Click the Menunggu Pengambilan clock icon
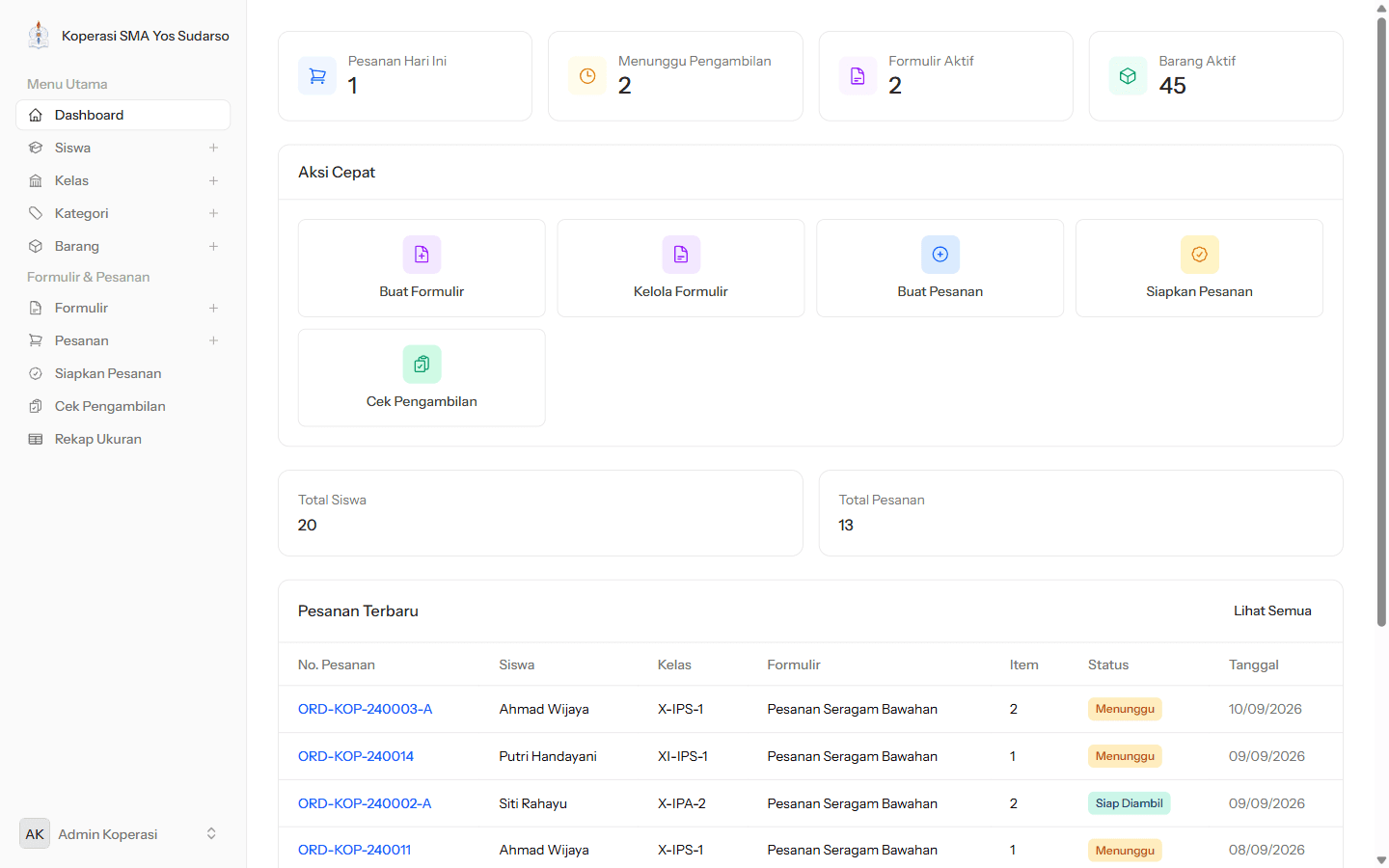This screenshot has width=1389, height=868. coord(587,76)
